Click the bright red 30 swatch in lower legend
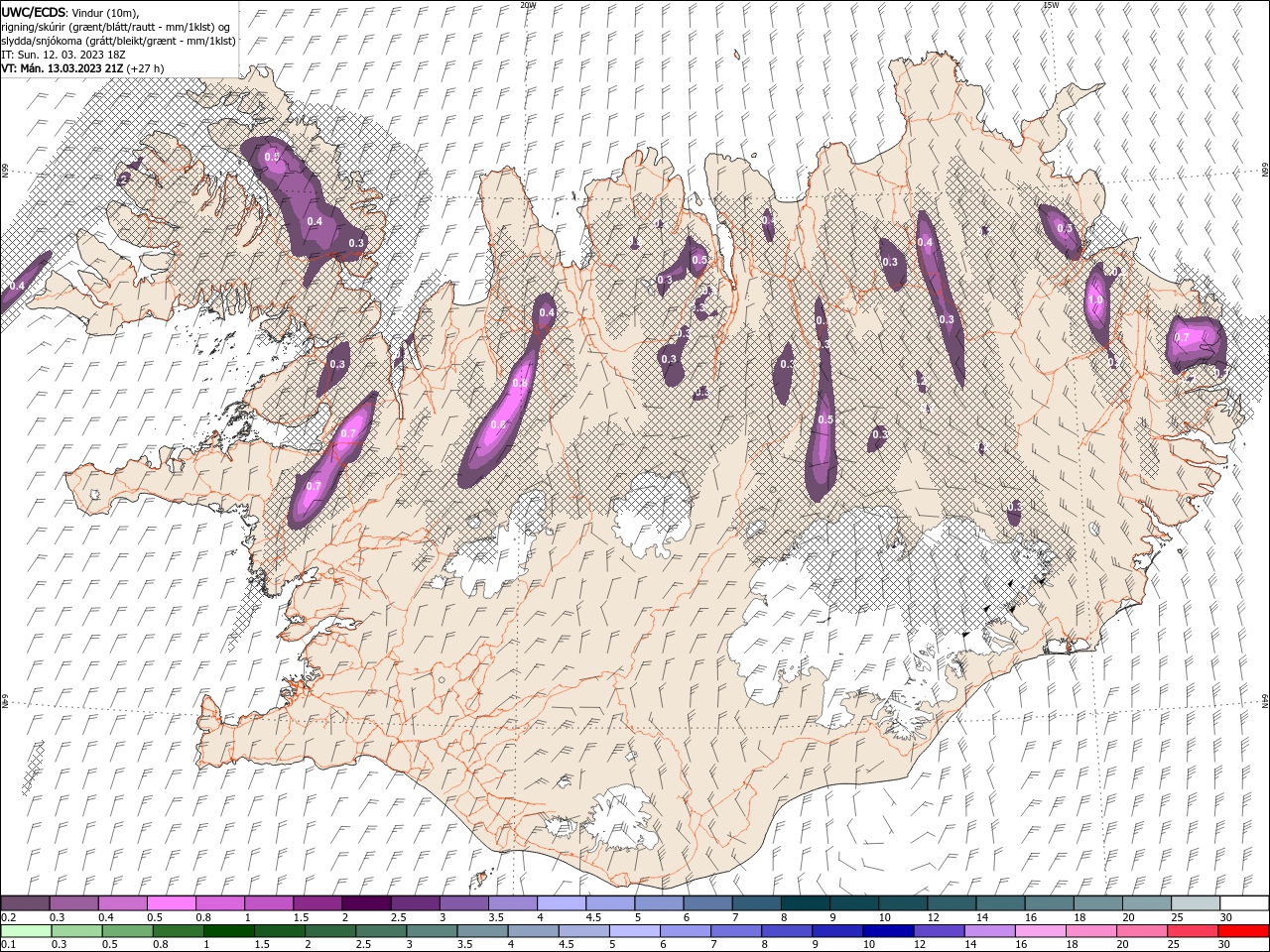Image resolution: width=1270 pixels, height=952 pixels. tap(1243, 931)
